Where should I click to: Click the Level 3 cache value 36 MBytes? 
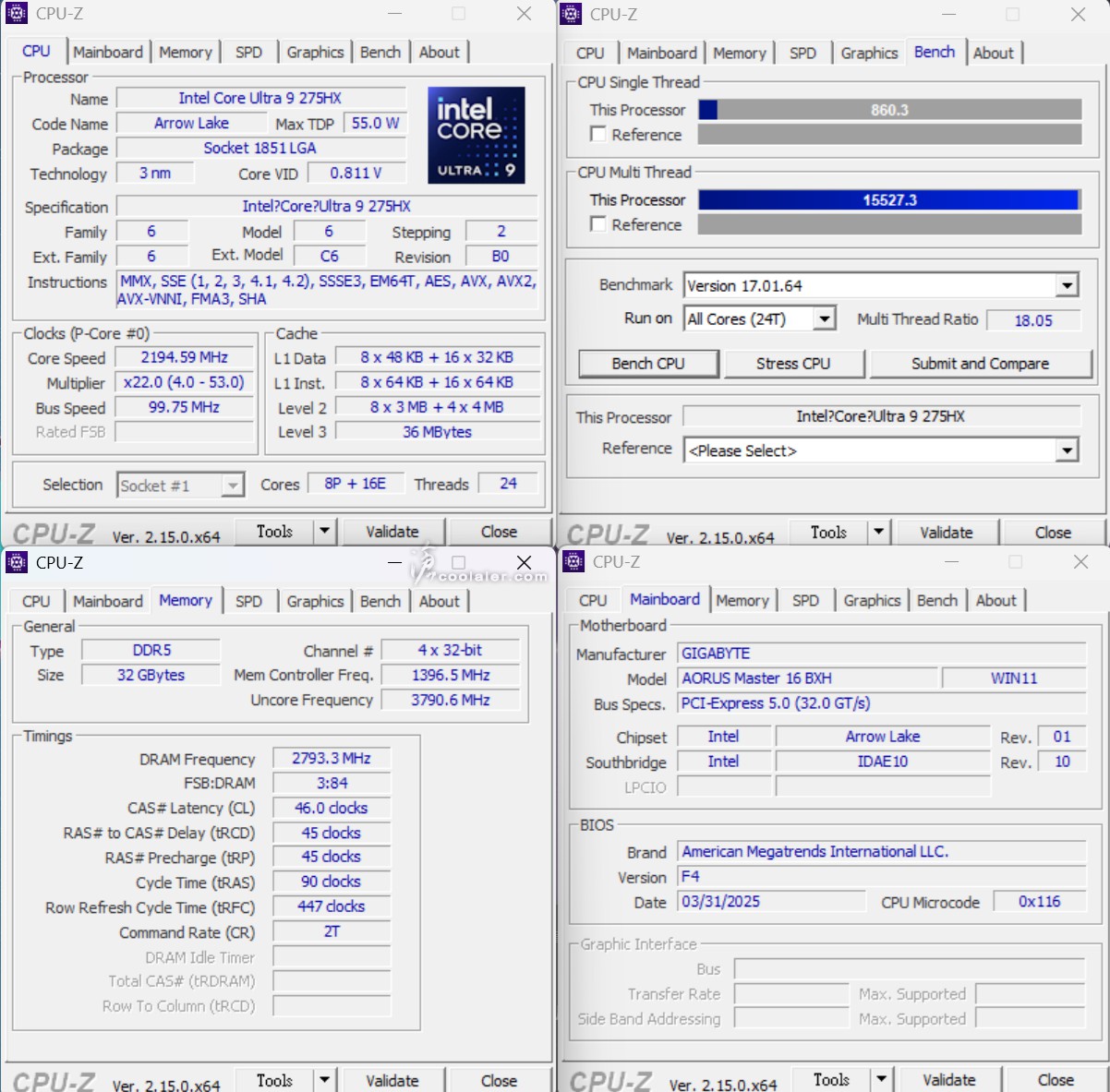437,432
